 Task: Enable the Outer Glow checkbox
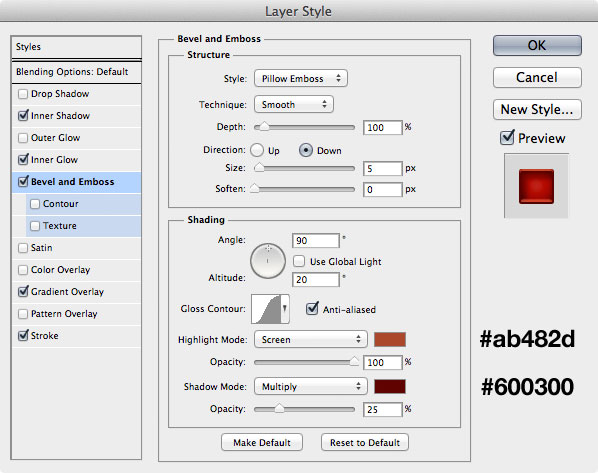point(23,138)
